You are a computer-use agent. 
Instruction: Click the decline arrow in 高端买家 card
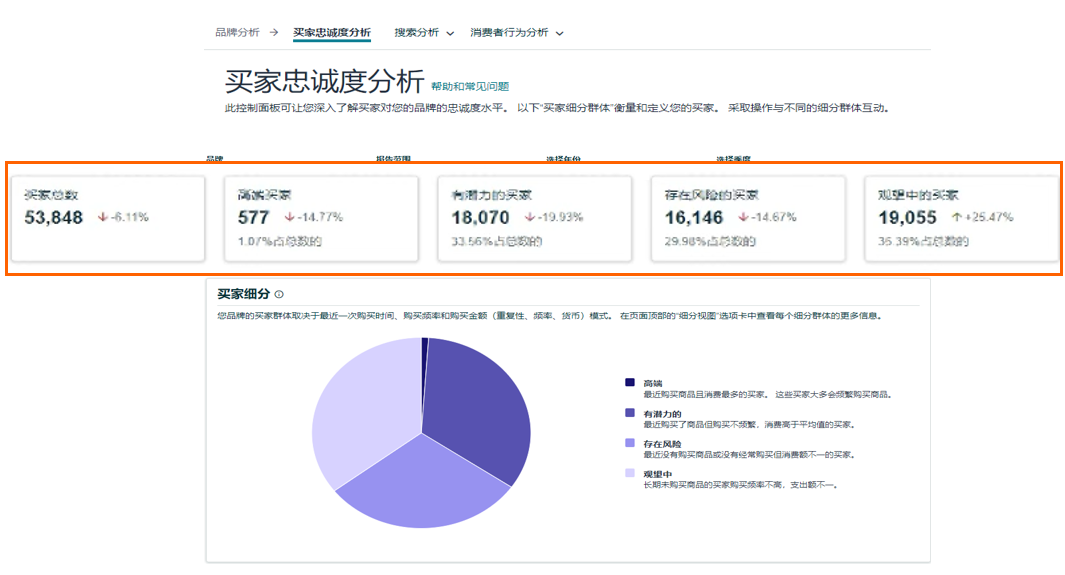click(x=288, y=217)
